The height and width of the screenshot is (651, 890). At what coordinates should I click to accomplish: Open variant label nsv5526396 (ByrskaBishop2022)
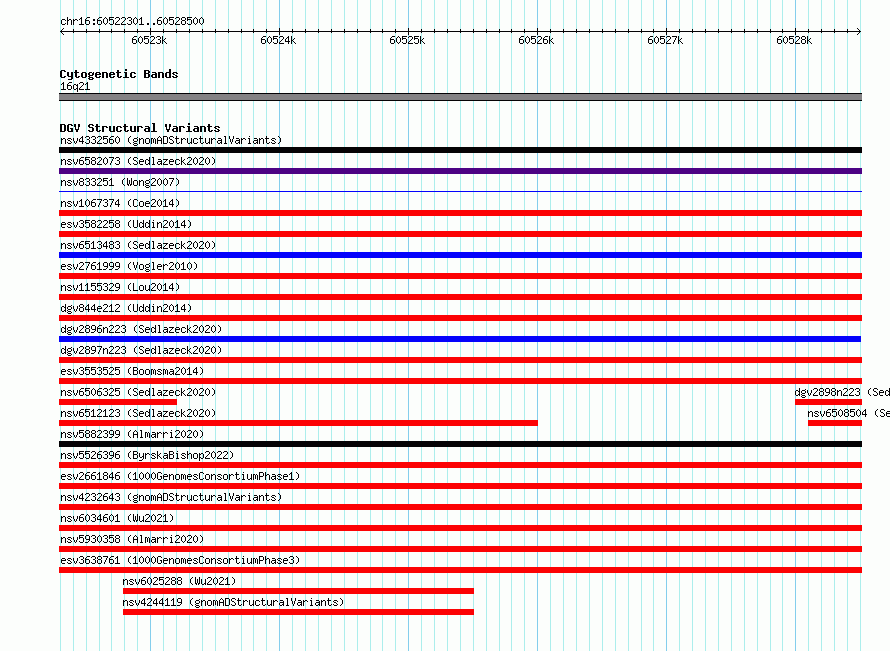point(147,455)
